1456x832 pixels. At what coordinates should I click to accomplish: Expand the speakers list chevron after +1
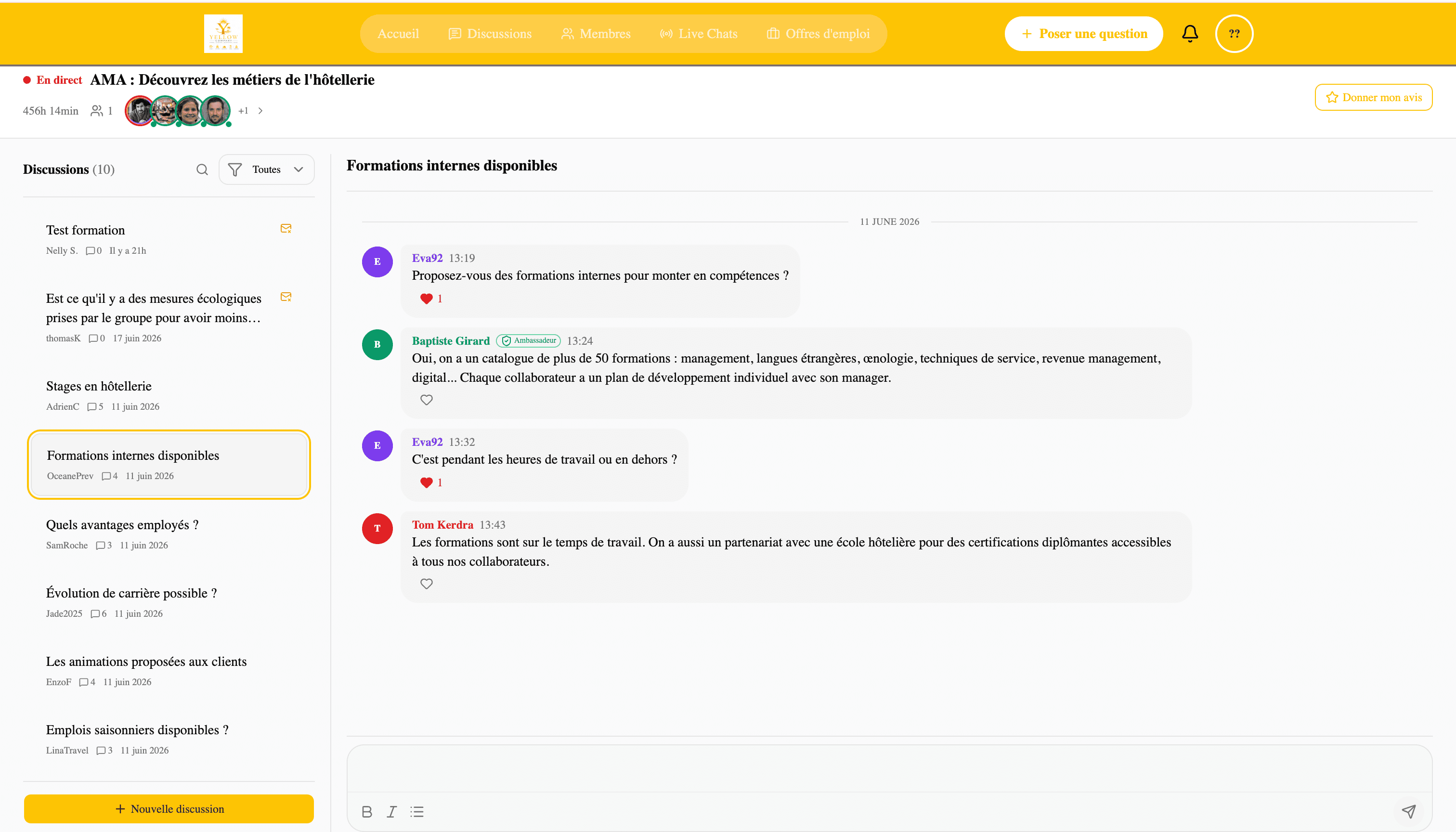coord(260,111)
